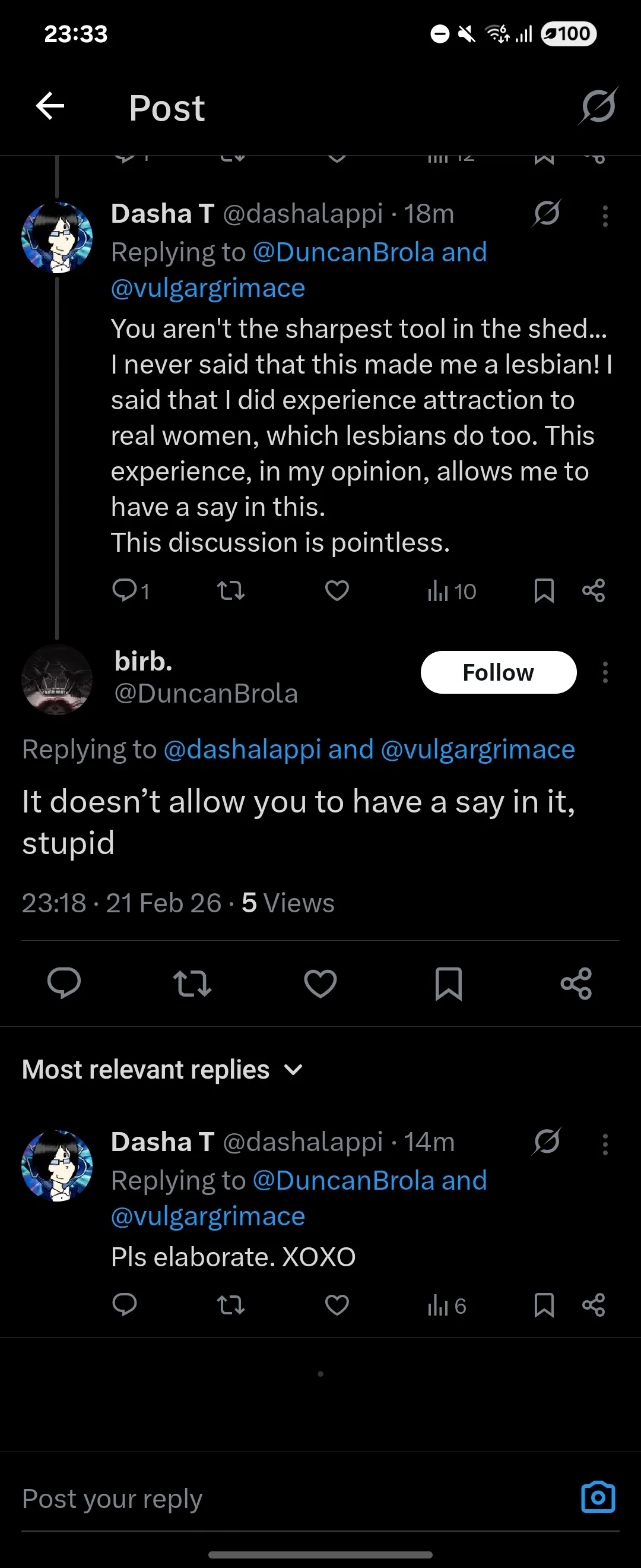641x1568 pixels.
Task: Tap the back arrow in Post header
Action: [50, 106]
